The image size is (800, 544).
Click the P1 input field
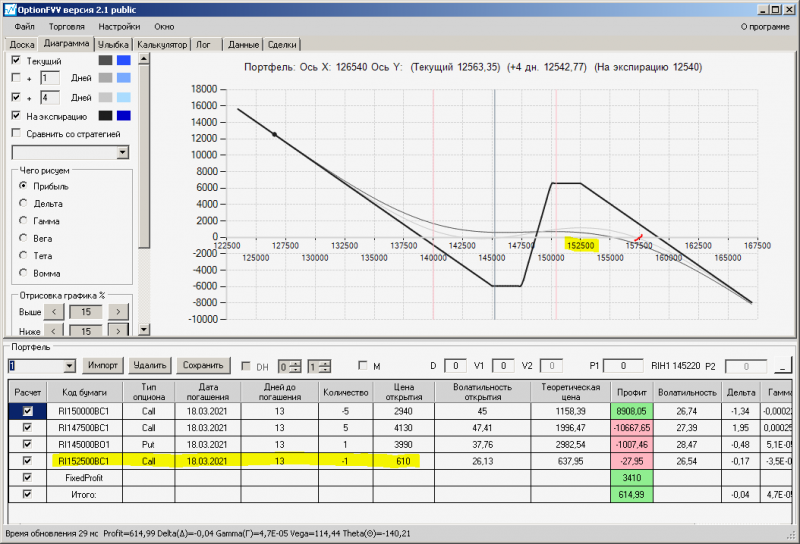pyautogui.click(x=622, y=365)
